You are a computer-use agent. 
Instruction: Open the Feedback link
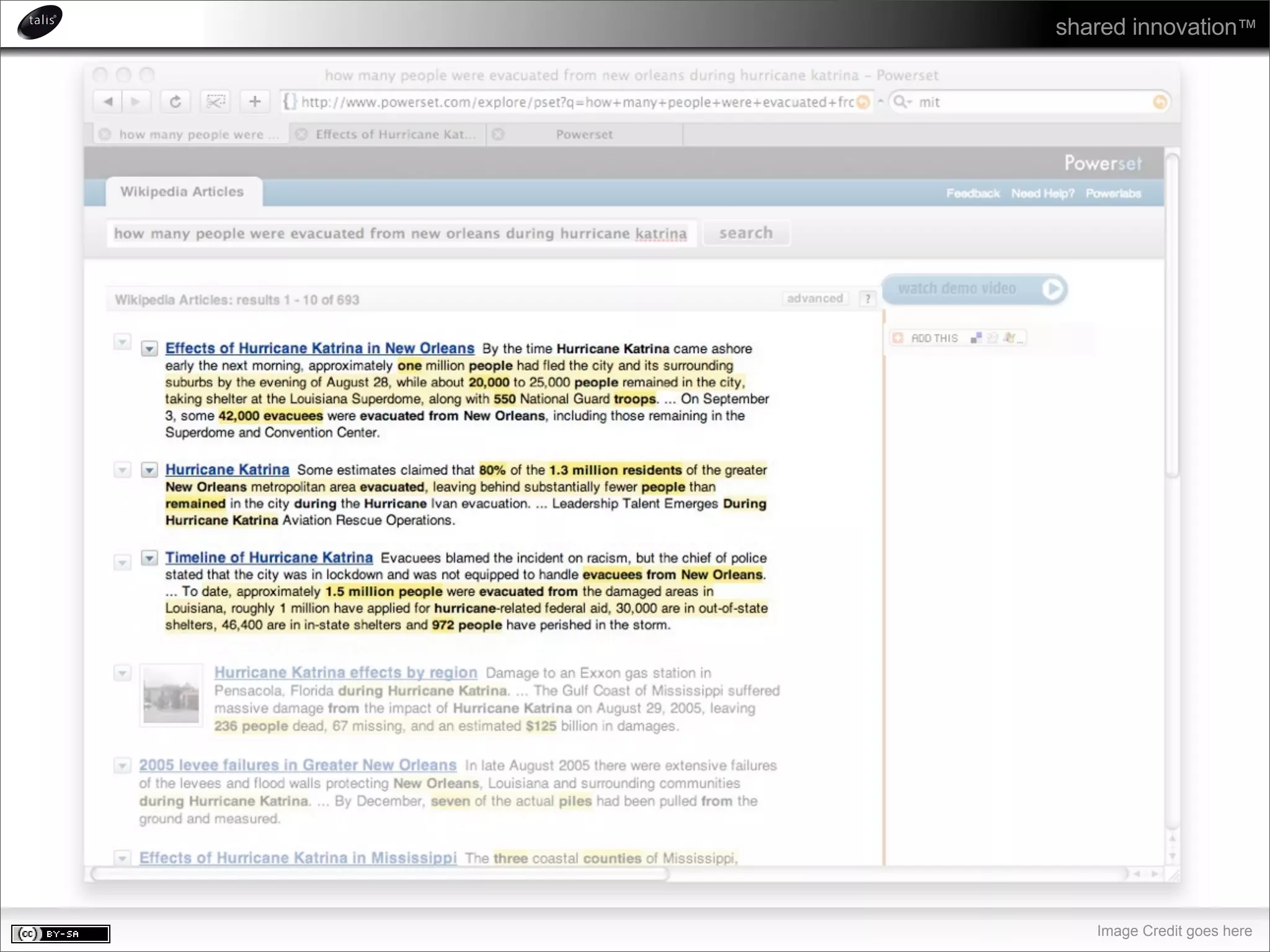[973, 193]
